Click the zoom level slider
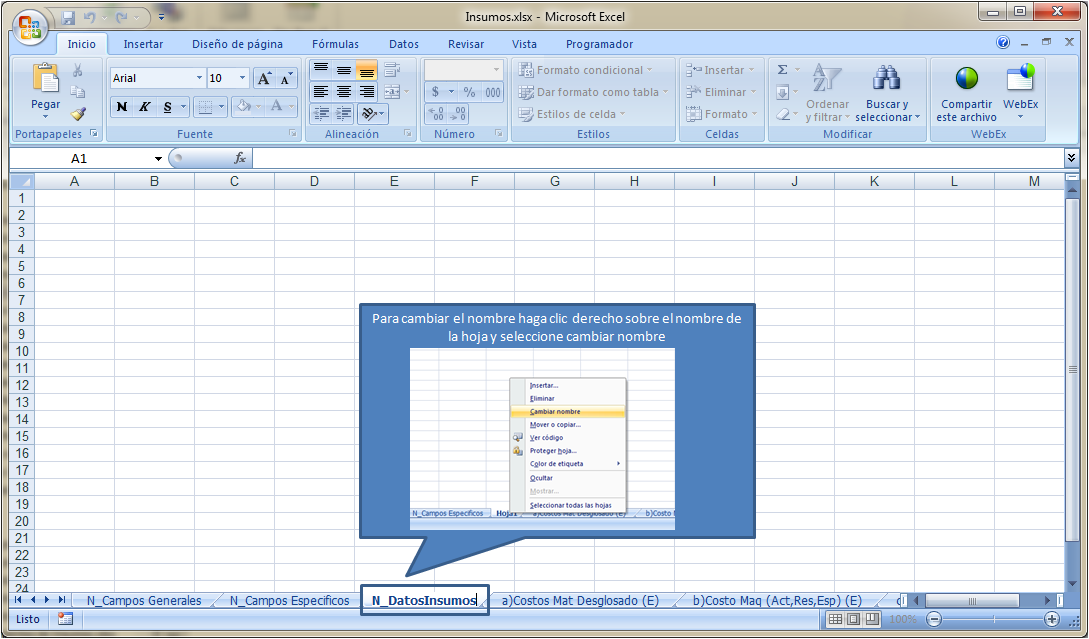 pos(993,619)
